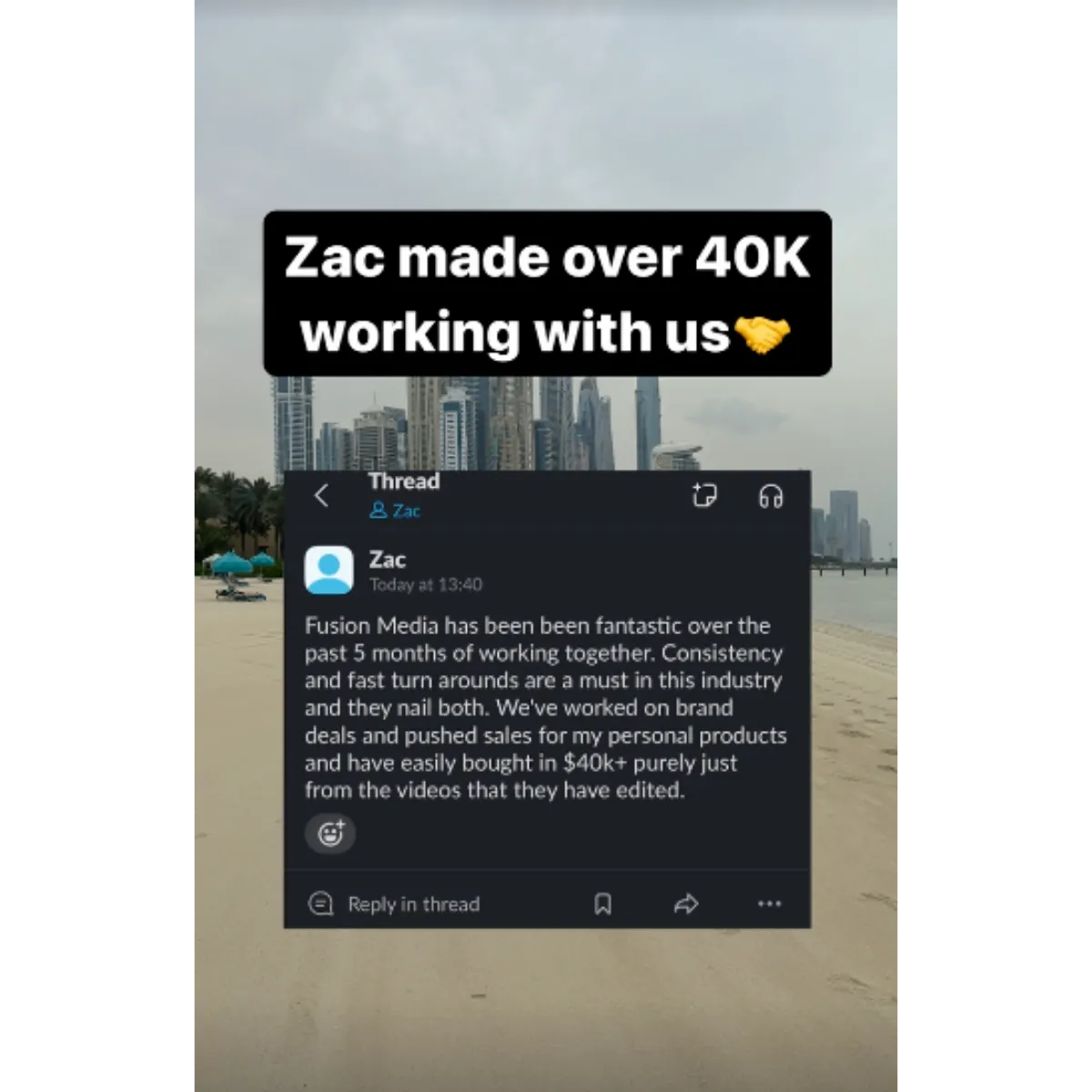Add a reaction with the emoji button
This screenshot has height=1092, width=1092.
330,833
